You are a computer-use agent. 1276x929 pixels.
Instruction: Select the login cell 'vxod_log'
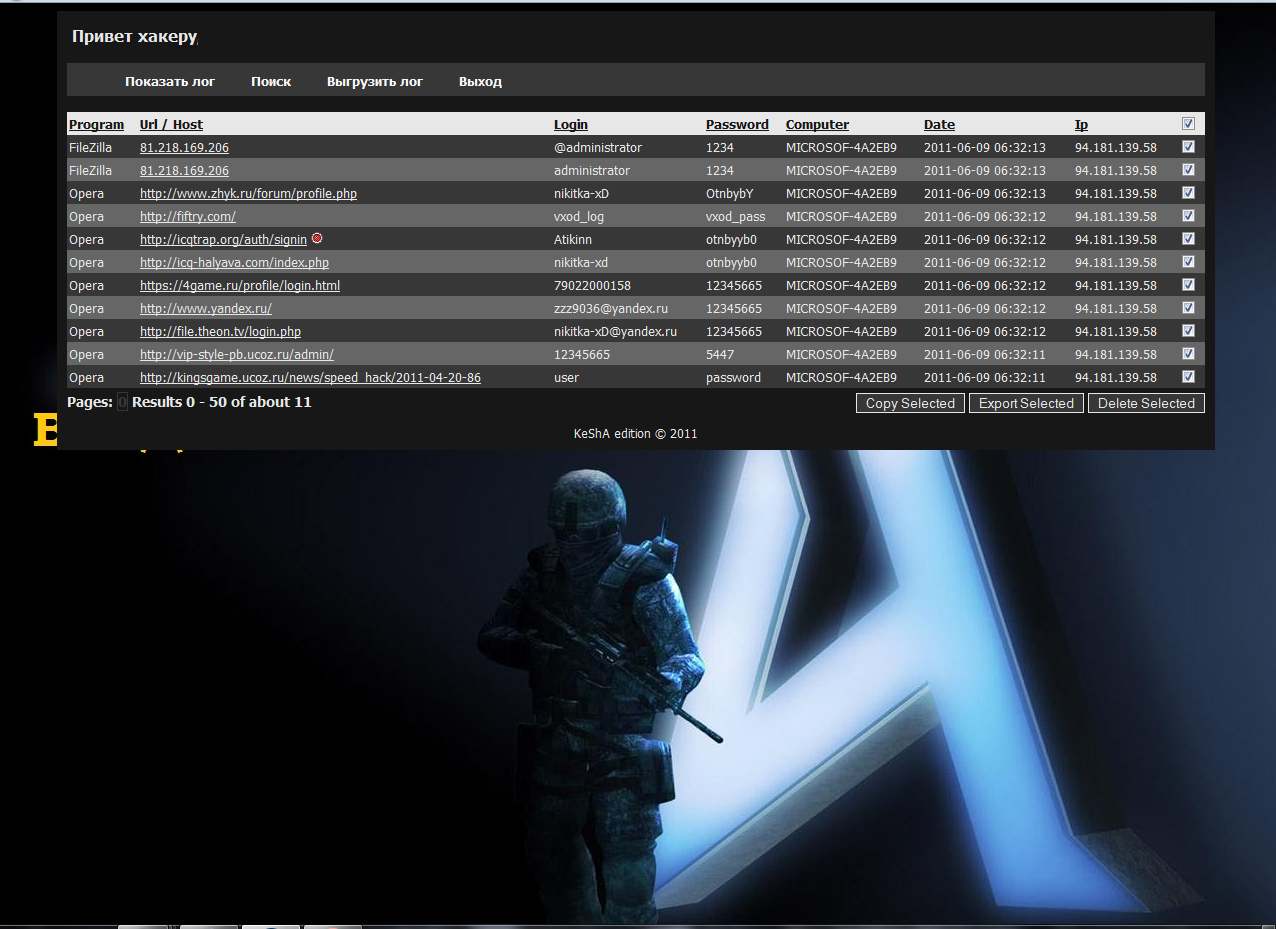(579, 217)
